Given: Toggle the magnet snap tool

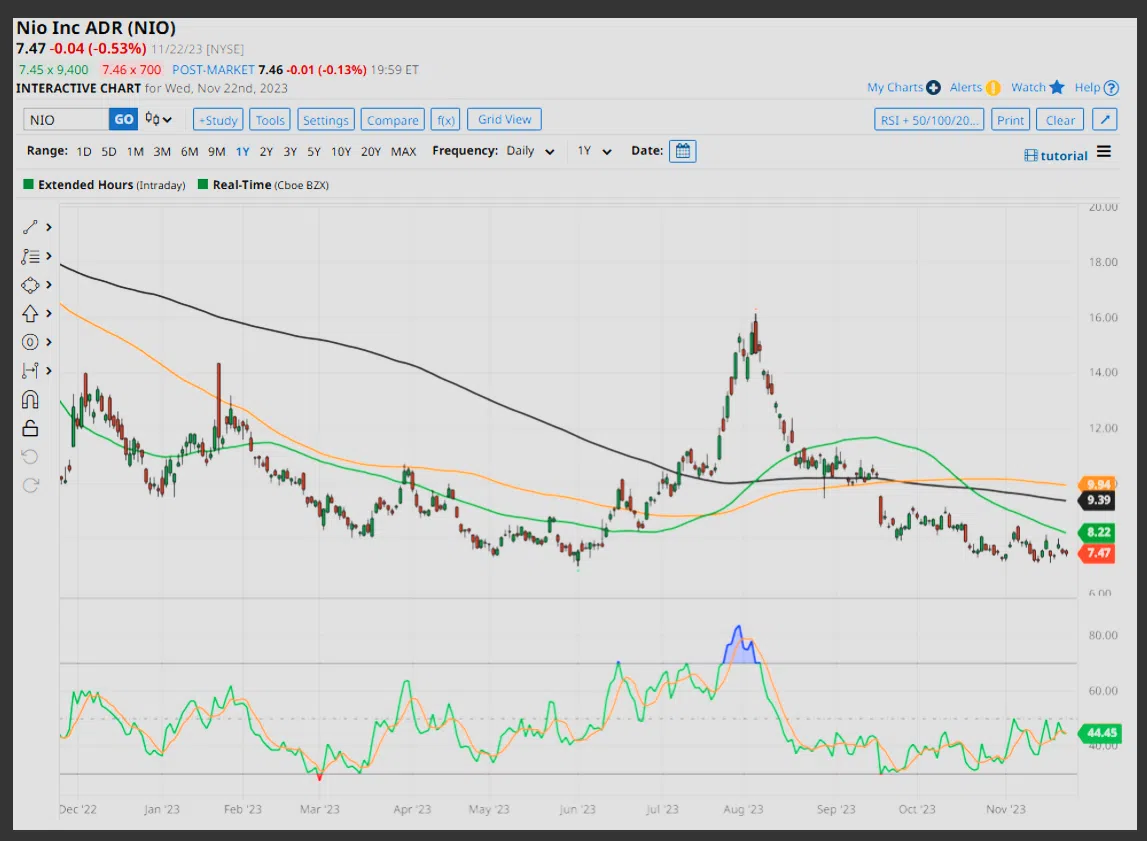Looking at the screenshot, I should 30,399.
